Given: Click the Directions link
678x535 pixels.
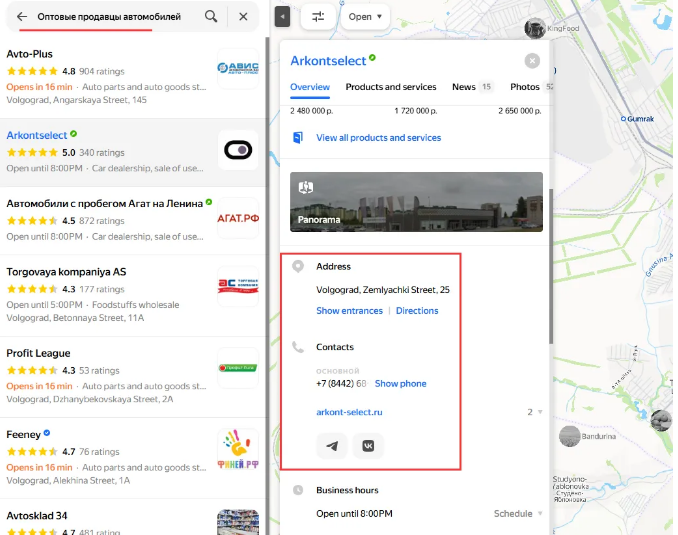Looking at the screenshot, I should 417,311.
